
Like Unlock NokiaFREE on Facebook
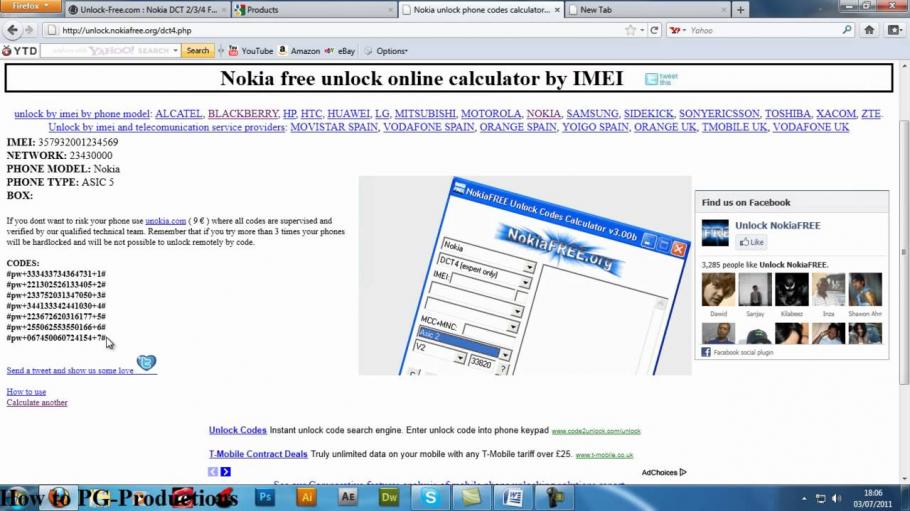[x=752, y=242]
